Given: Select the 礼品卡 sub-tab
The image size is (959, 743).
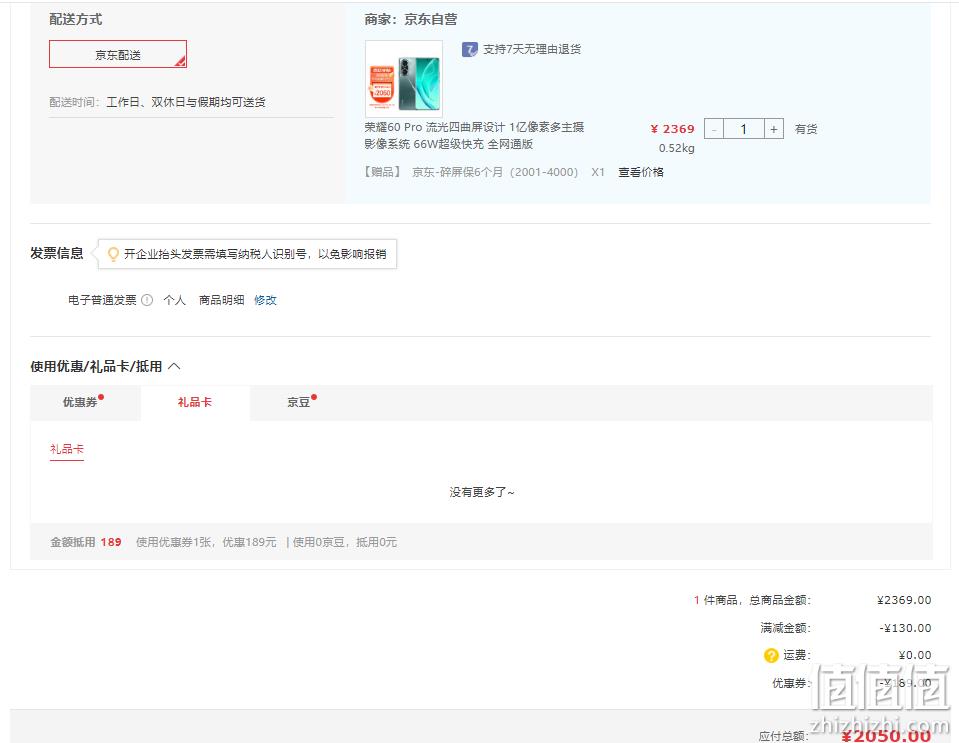Looking at the screenshot, I should tap(67, 449).
